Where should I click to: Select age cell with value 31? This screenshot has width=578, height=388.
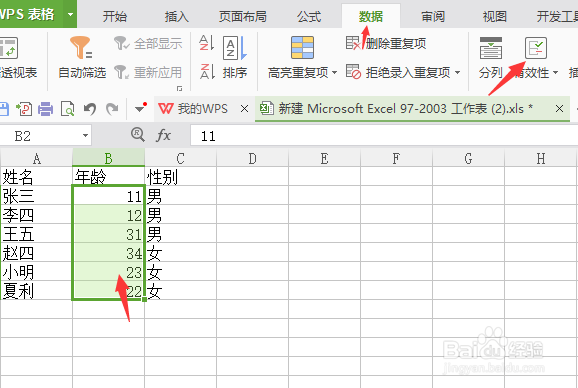click(x=108, y=234)
